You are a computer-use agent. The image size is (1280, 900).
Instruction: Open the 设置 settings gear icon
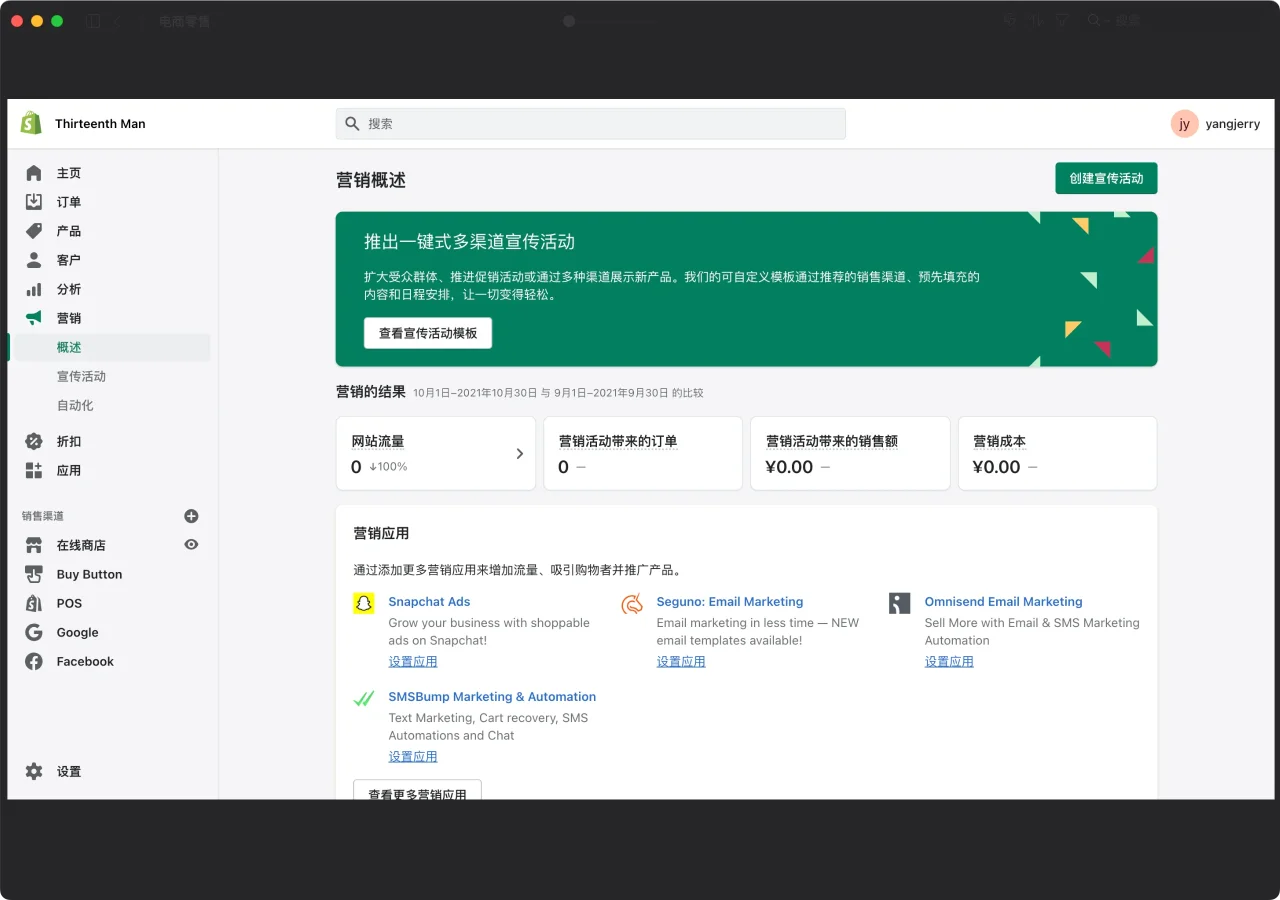tap(34, 771)
